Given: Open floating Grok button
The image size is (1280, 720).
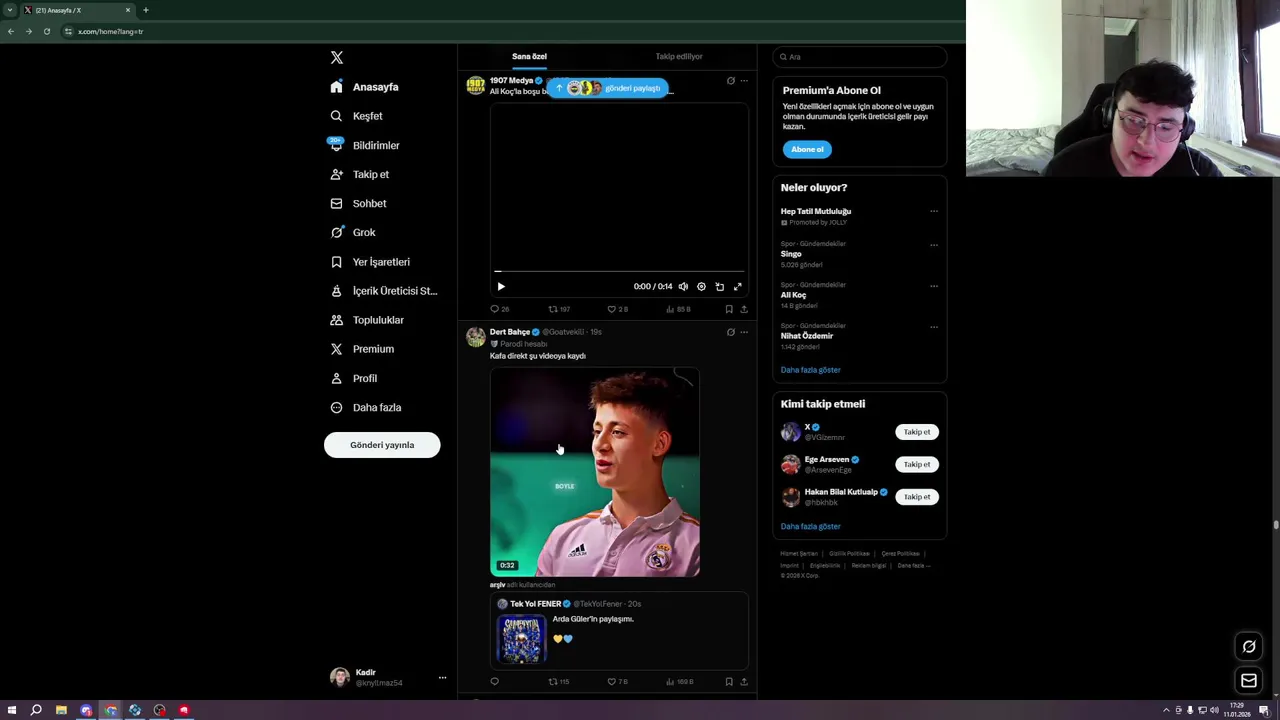Looking at the screenshot, I should [x=1249, y=647].
